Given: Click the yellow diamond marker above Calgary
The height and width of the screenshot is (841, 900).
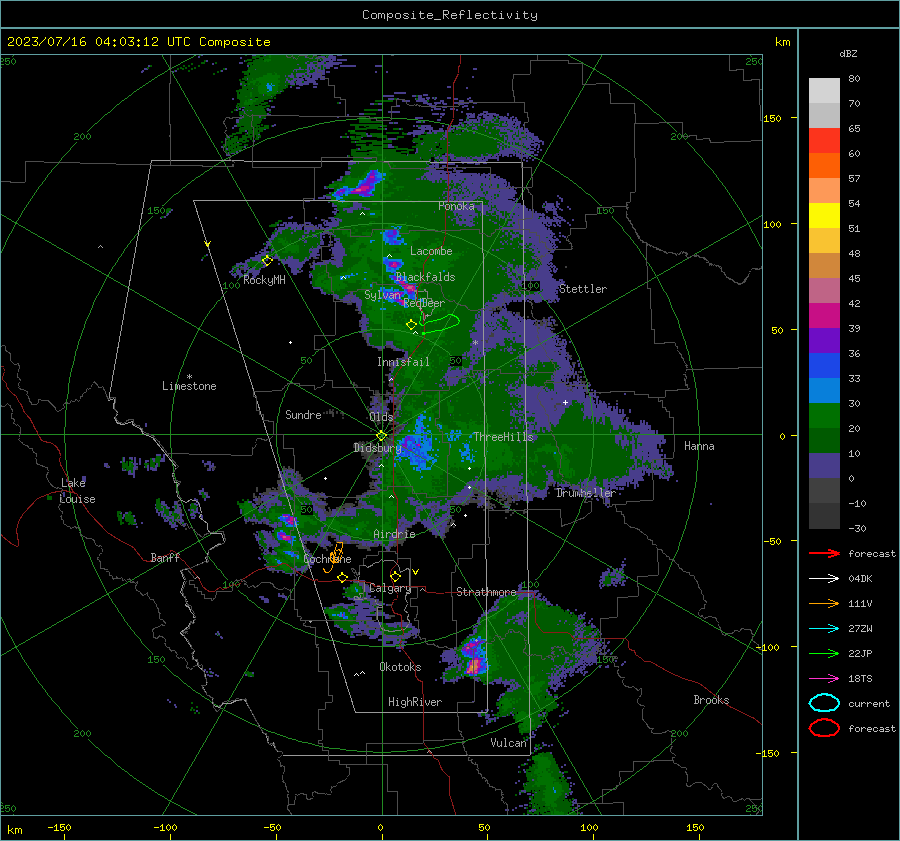Looking at the screenshot, I should tap(395, 576).
